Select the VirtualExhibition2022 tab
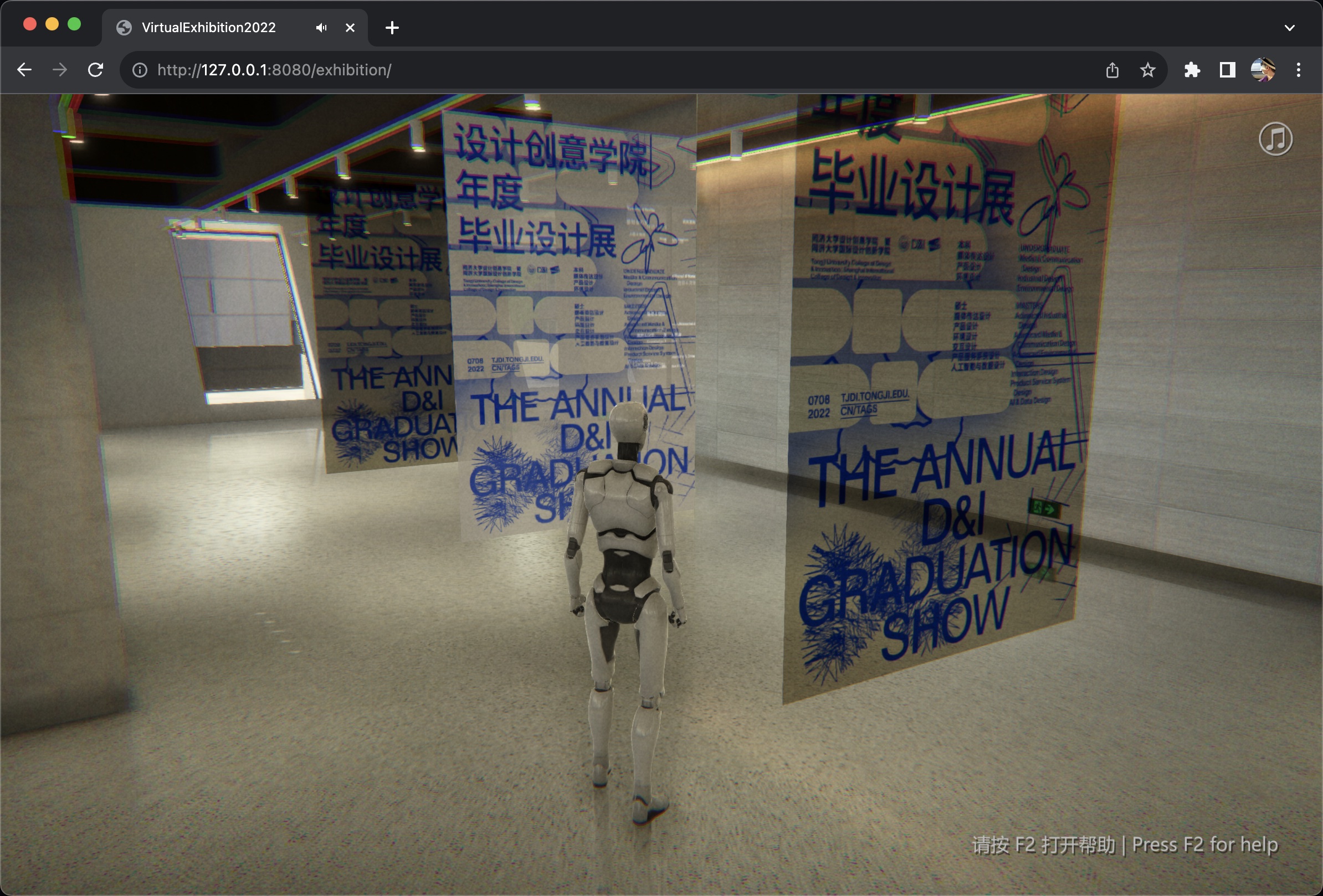This screenshot has height=896, width=1323. [208, 27]
